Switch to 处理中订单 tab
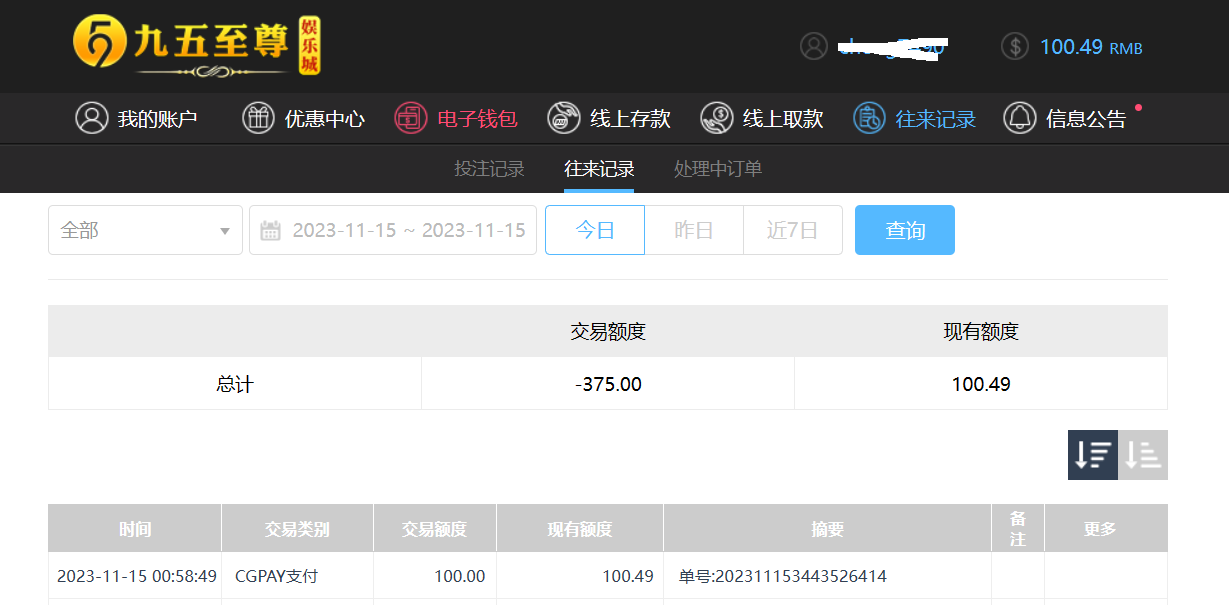 718,169
